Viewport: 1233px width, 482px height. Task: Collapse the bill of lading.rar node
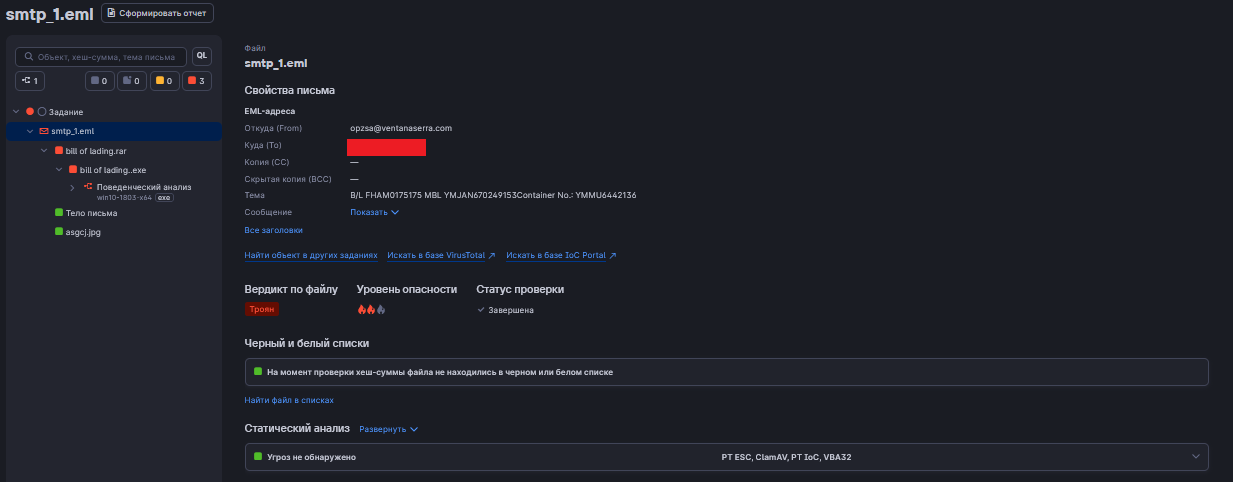point(44,151)
